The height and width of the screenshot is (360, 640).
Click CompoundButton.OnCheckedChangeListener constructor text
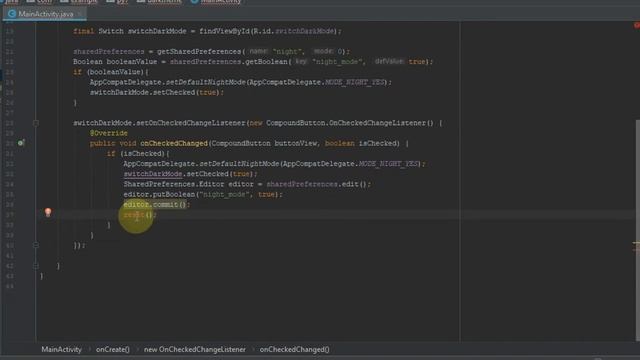350,123
